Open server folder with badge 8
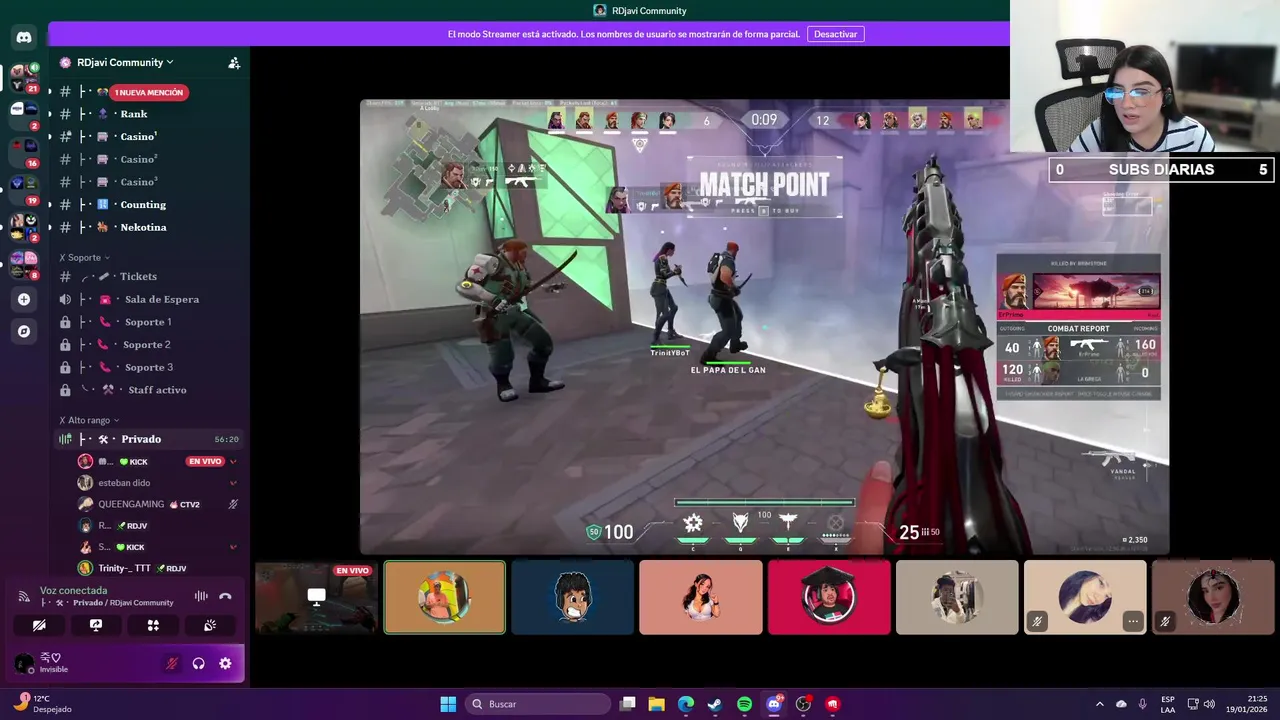1280x720 pixels. [x=24, y=264]
